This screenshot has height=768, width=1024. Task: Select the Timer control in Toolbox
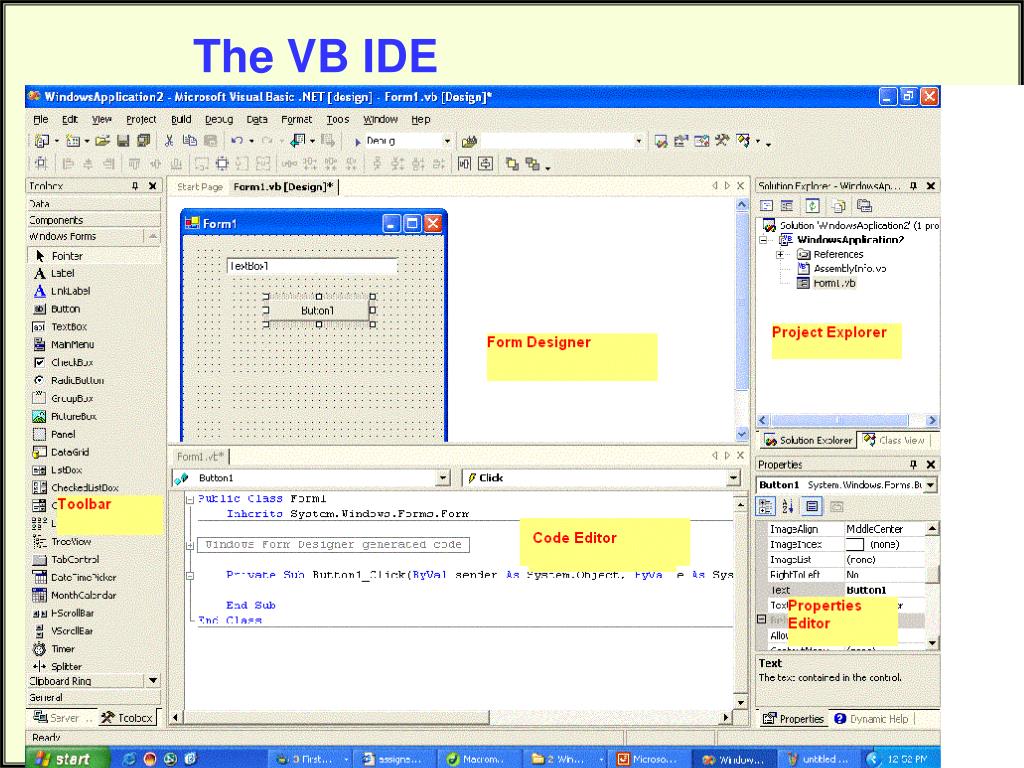click(54, 649)
